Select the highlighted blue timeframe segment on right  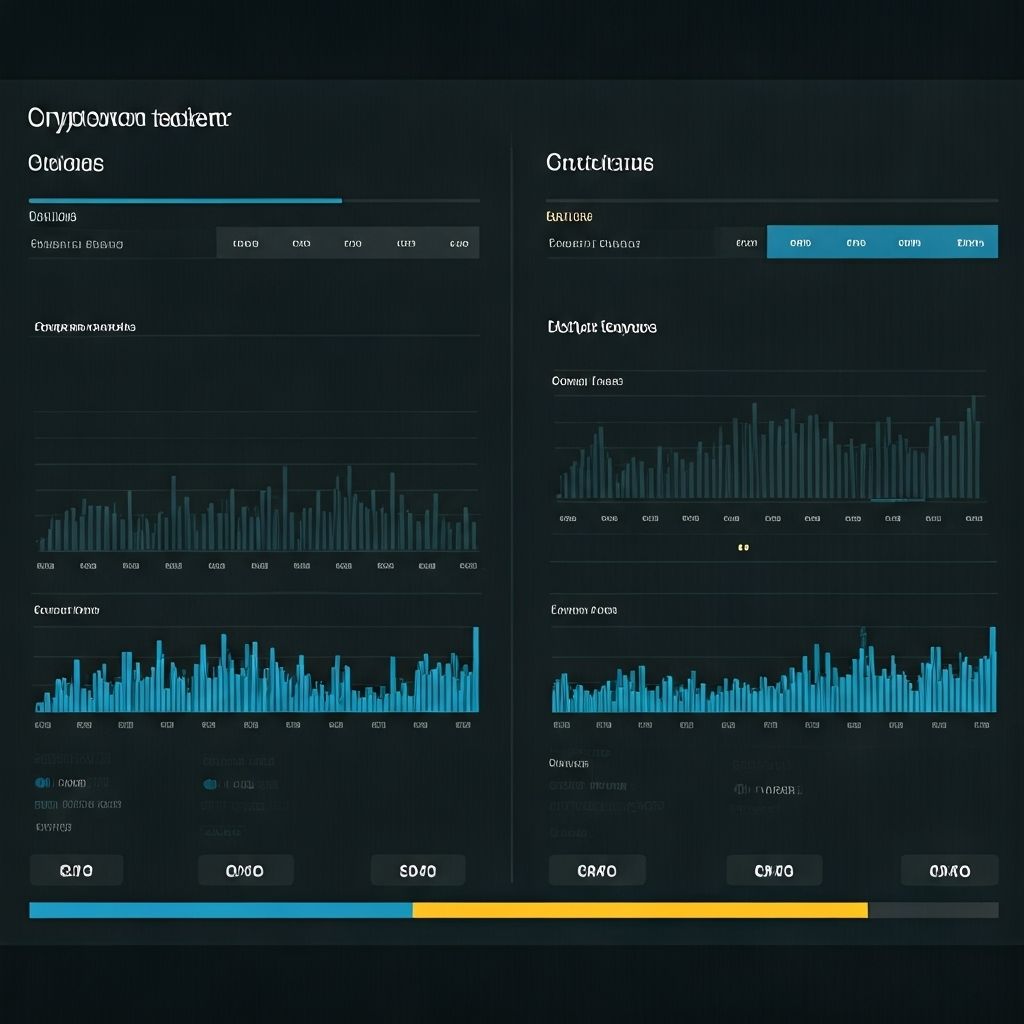(x=800, y=241)
